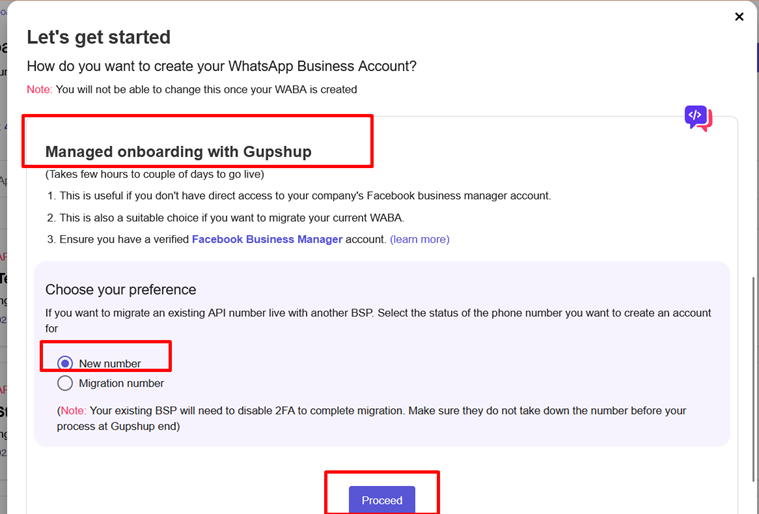Choose the Migration number radio option

(65, 383)
